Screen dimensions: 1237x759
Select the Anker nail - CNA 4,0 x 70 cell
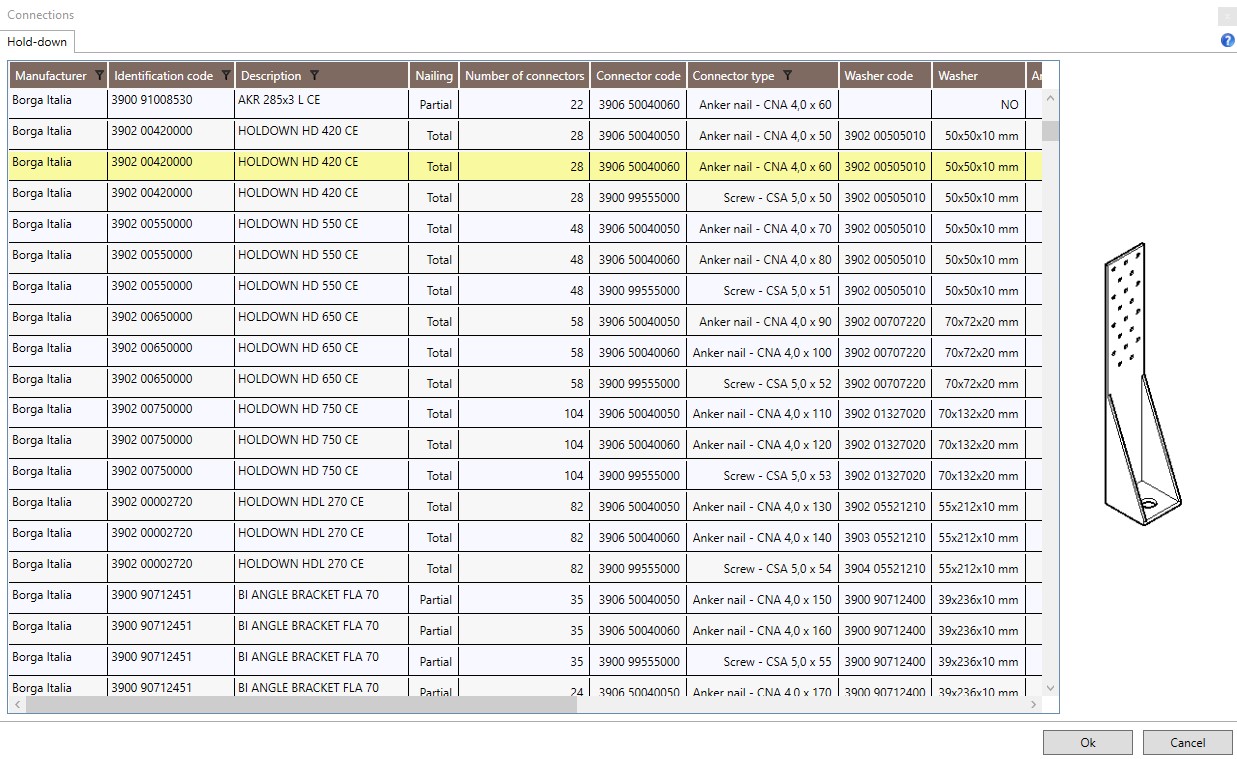click(763, 228)
